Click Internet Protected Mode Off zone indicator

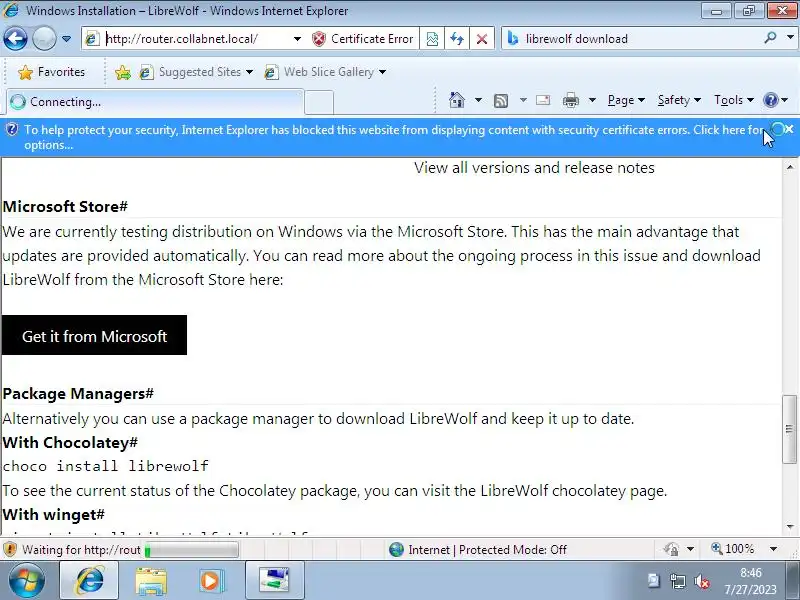478,549
